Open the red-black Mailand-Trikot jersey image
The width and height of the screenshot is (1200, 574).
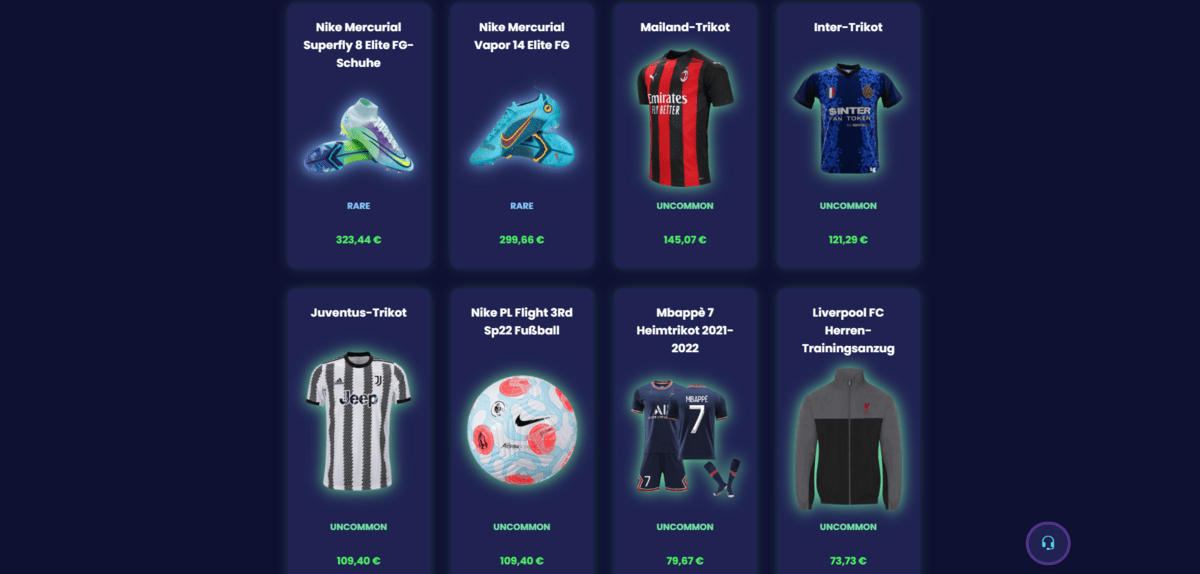[685, 118]
